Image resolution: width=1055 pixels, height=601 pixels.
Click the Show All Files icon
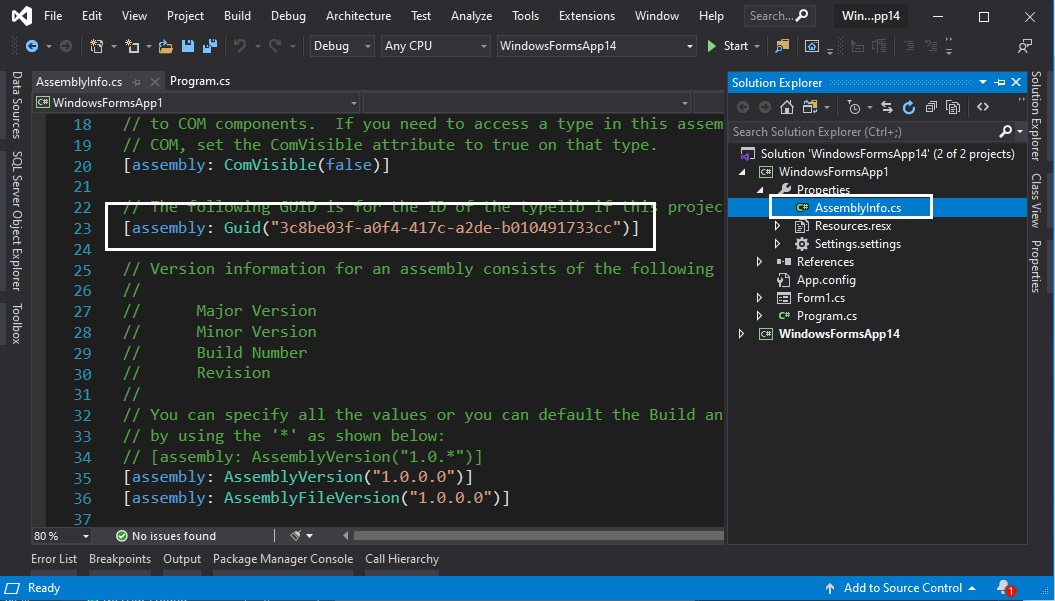953,107
